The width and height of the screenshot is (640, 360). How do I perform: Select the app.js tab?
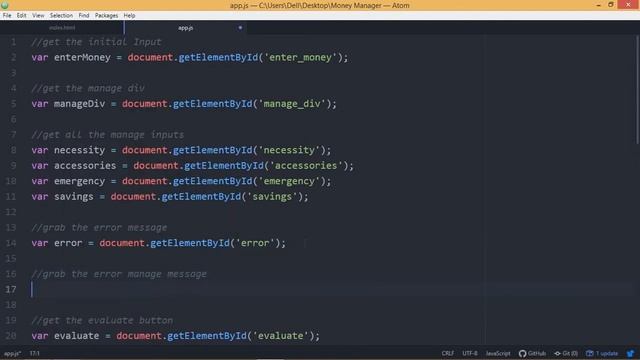point(185,28)
